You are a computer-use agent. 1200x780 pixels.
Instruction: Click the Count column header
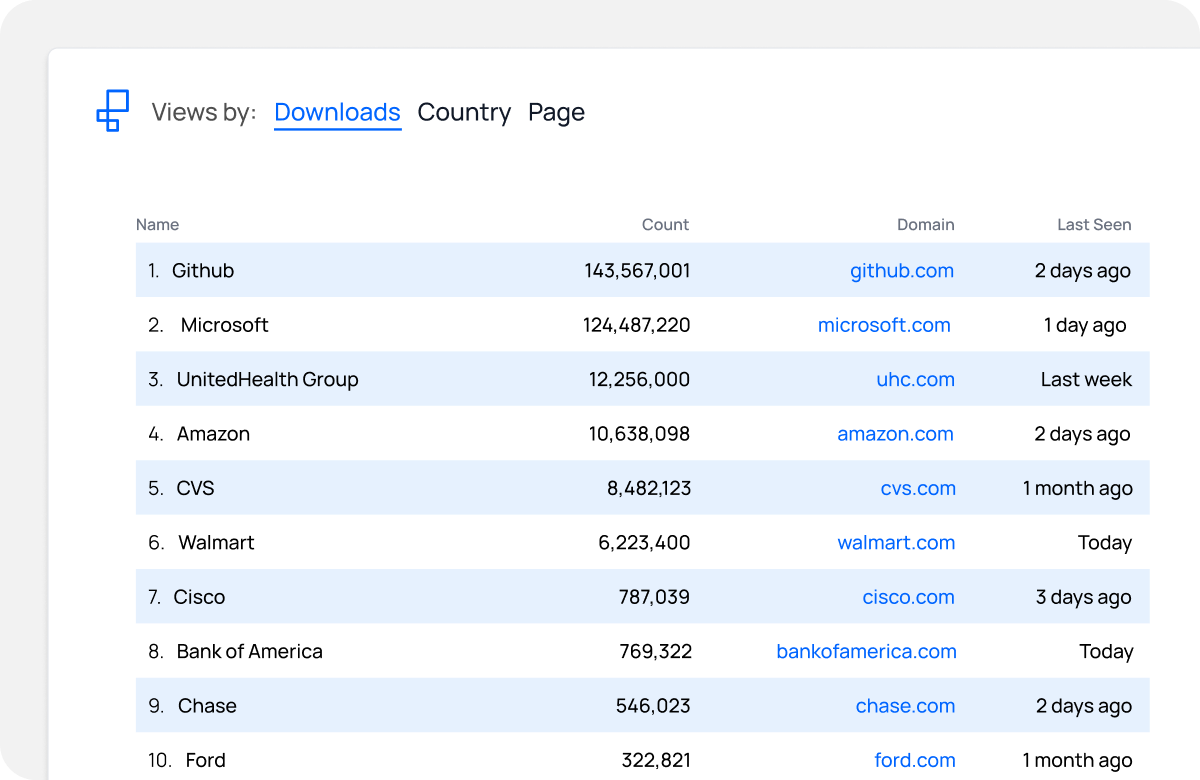(665, 225)
